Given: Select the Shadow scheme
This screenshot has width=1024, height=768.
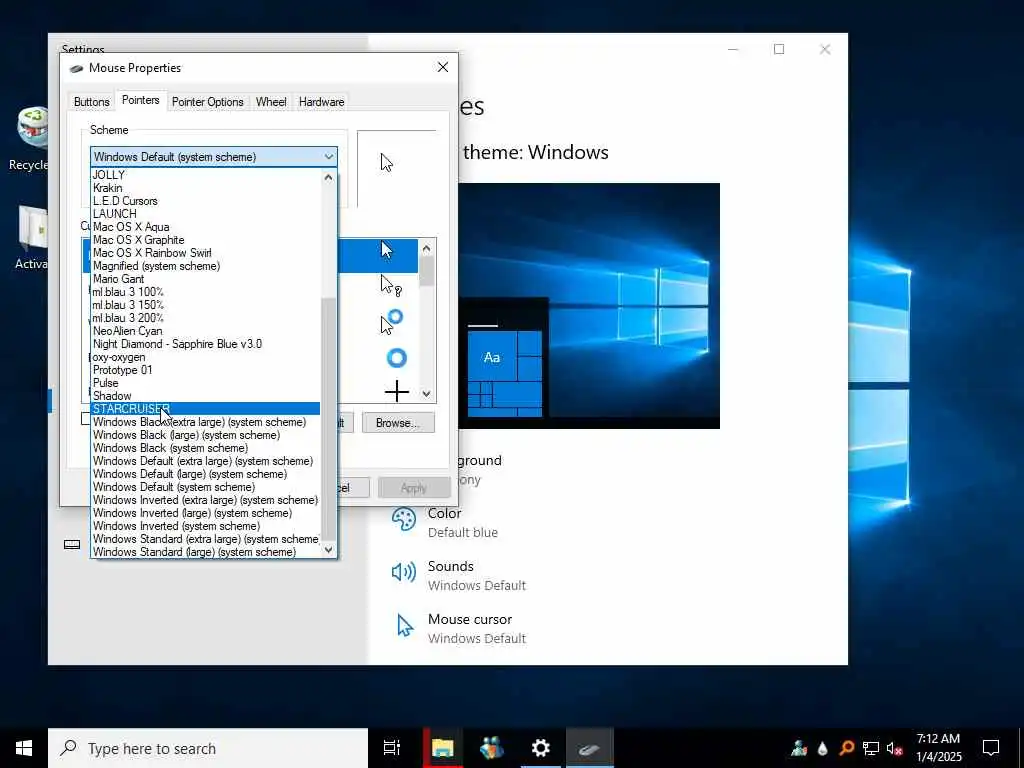Looking at the screenshot, I should coord(205,396).
